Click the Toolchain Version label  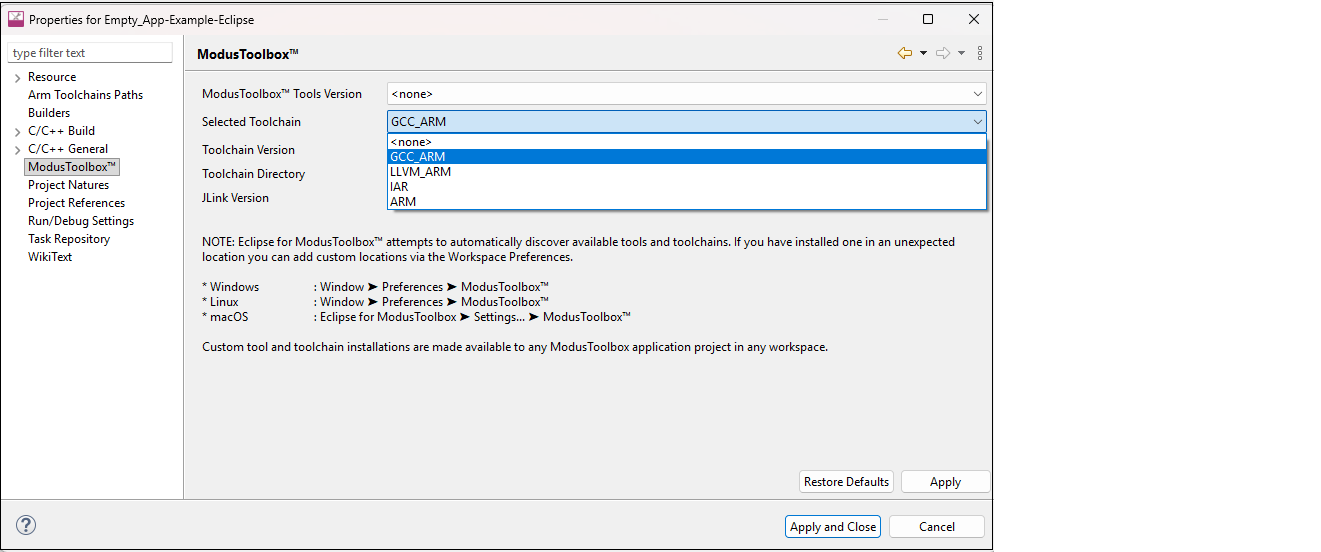(x=248, y=150)
